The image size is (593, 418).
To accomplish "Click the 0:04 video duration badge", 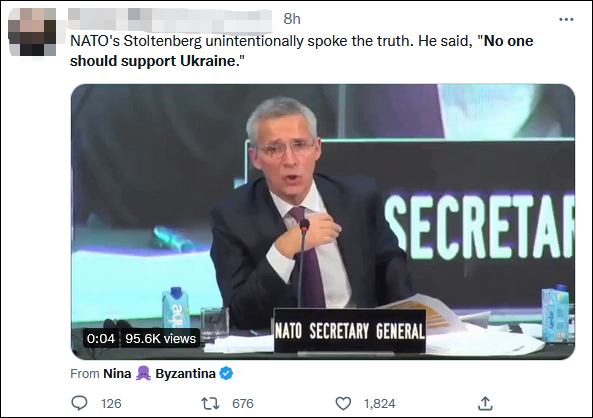I will click(x=101, y=338).
